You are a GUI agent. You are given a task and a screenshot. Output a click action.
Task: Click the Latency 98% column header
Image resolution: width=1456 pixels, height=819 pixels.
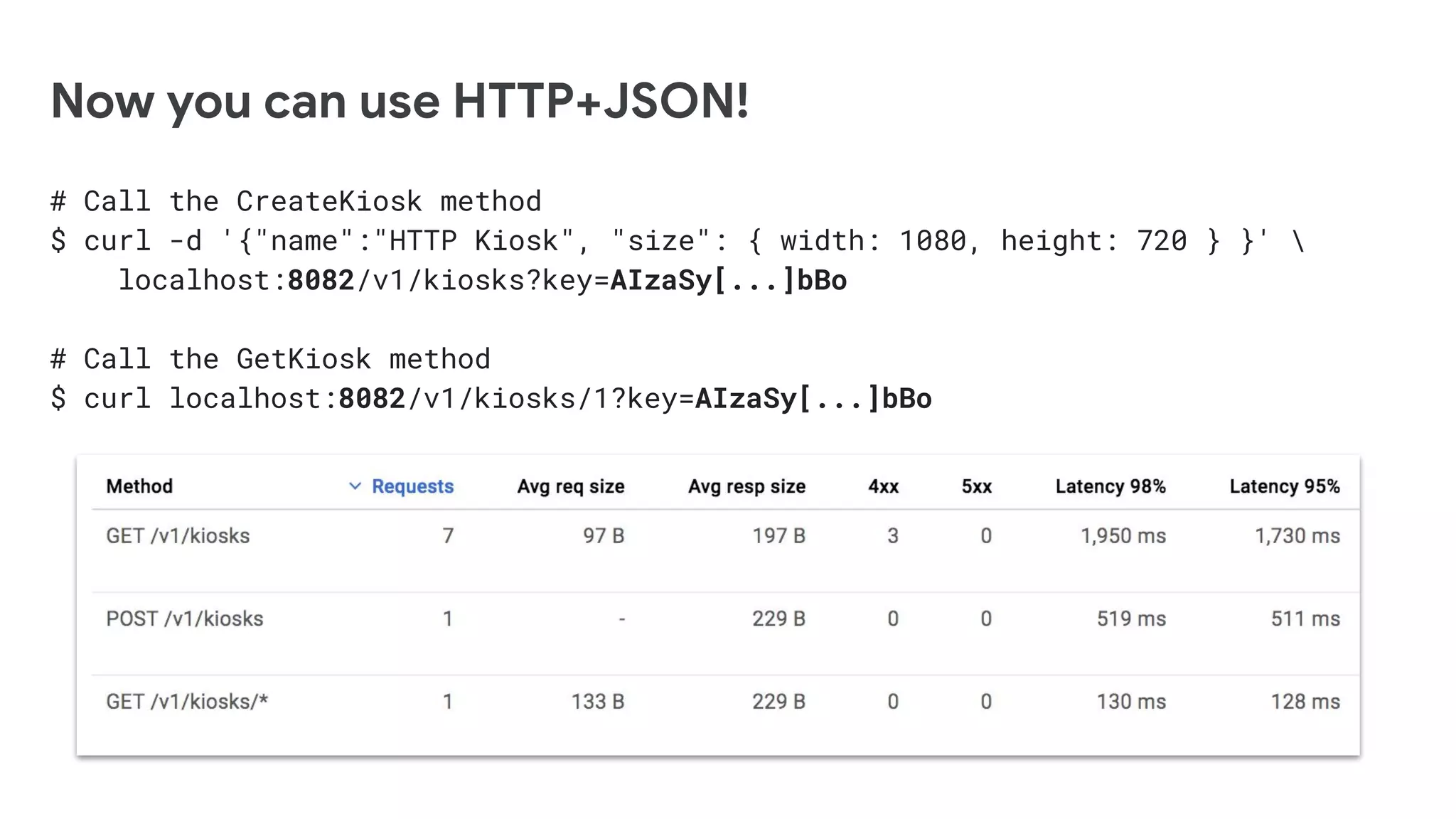[1110, 486]
